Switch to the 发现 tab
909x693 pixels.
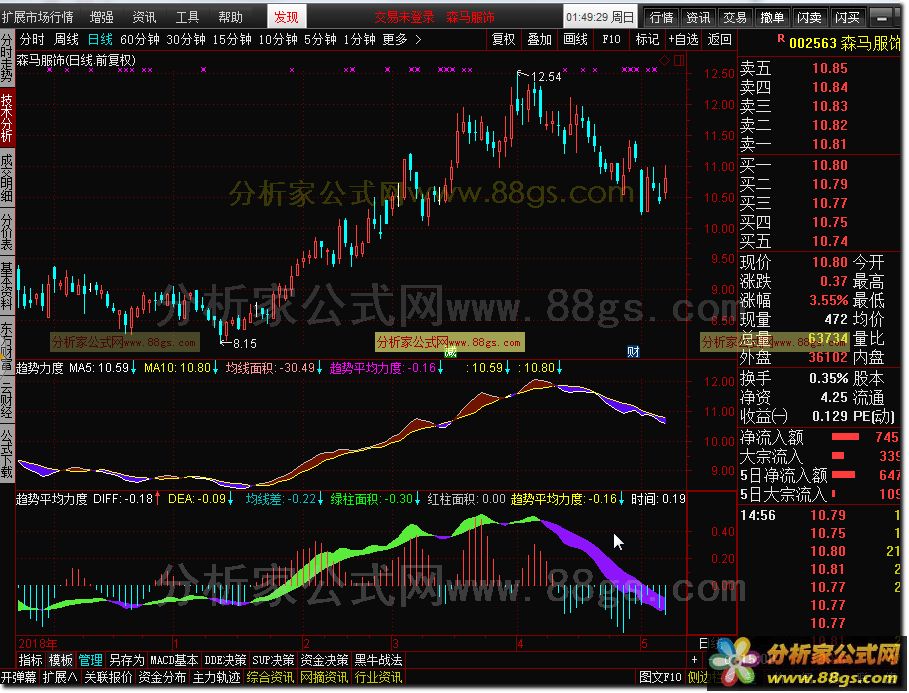point(286,17)
